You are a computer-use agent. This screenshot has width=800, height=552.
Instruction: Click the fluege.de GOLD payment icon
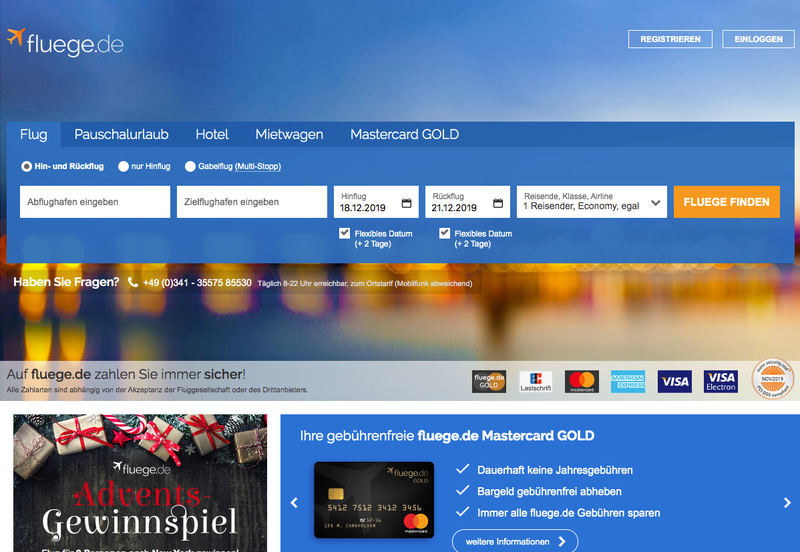coord(489,382)
